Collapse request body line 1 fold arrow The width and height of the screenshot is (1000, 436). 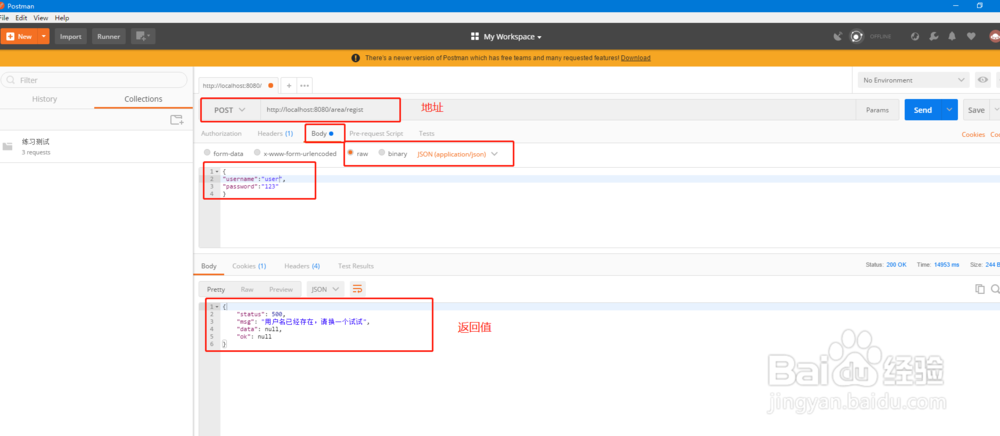(217, 172)
